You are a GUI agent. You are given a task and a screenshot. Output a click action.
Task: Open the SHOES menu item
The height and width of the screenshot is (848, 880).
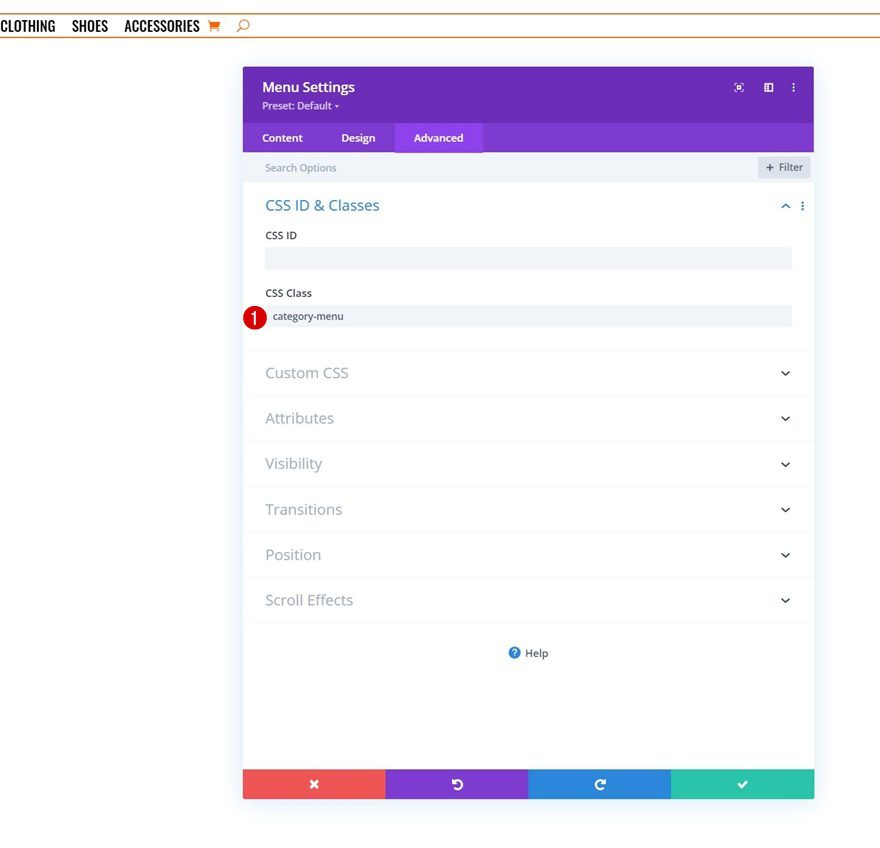coord(89,25)
